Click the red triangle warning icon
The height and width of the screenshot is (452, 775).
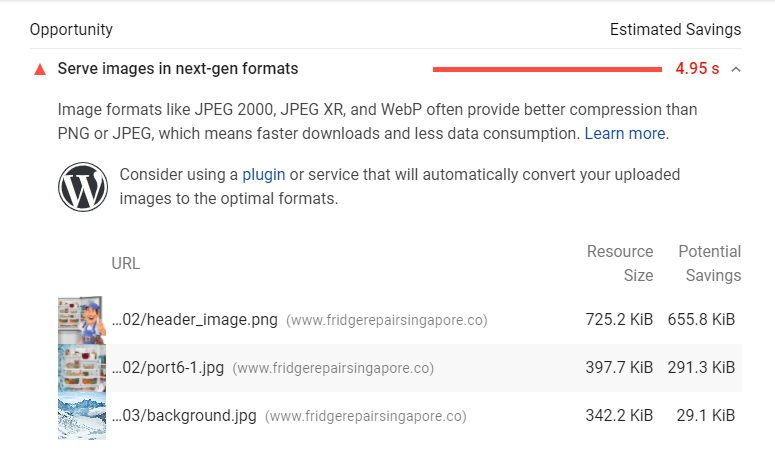pos(40,70)
